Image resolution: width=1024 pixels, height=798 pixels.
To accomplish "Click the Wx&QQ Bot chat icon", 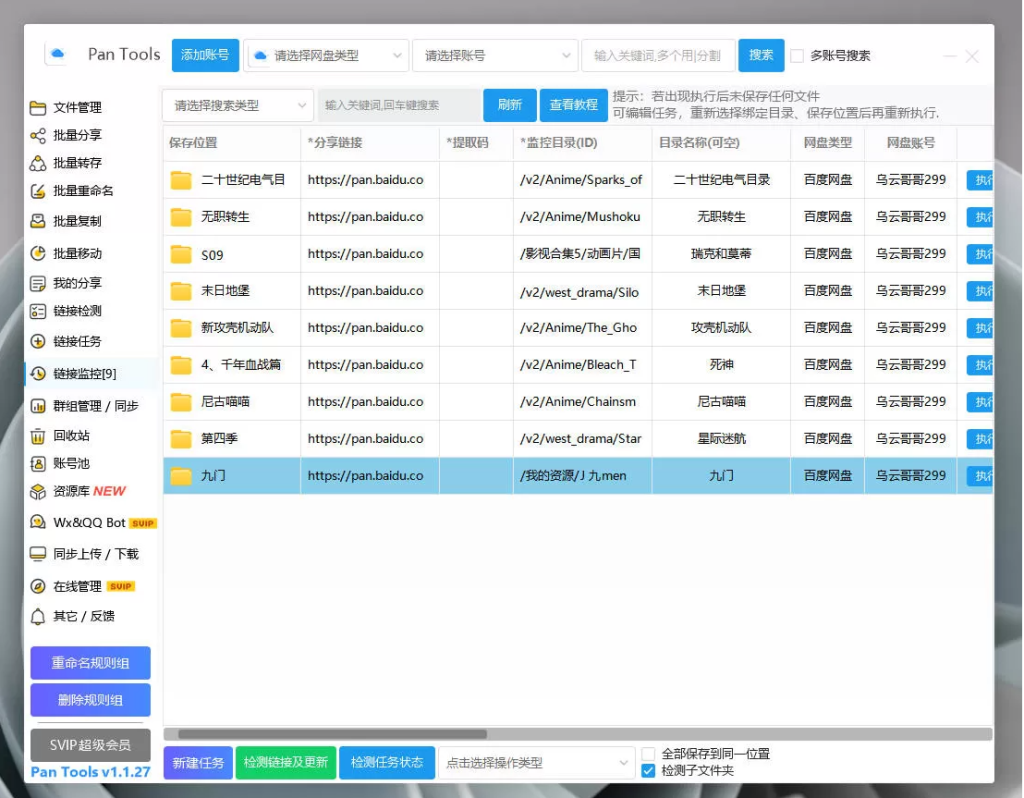I will 38,522.
